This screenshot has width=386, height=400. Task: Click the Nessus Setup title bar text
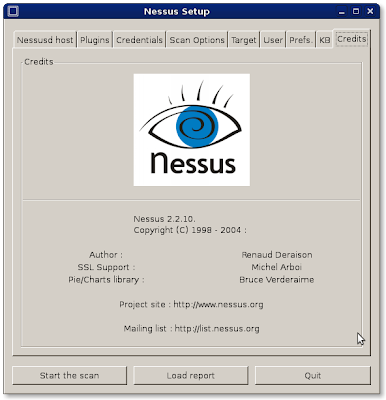[177, 11]
